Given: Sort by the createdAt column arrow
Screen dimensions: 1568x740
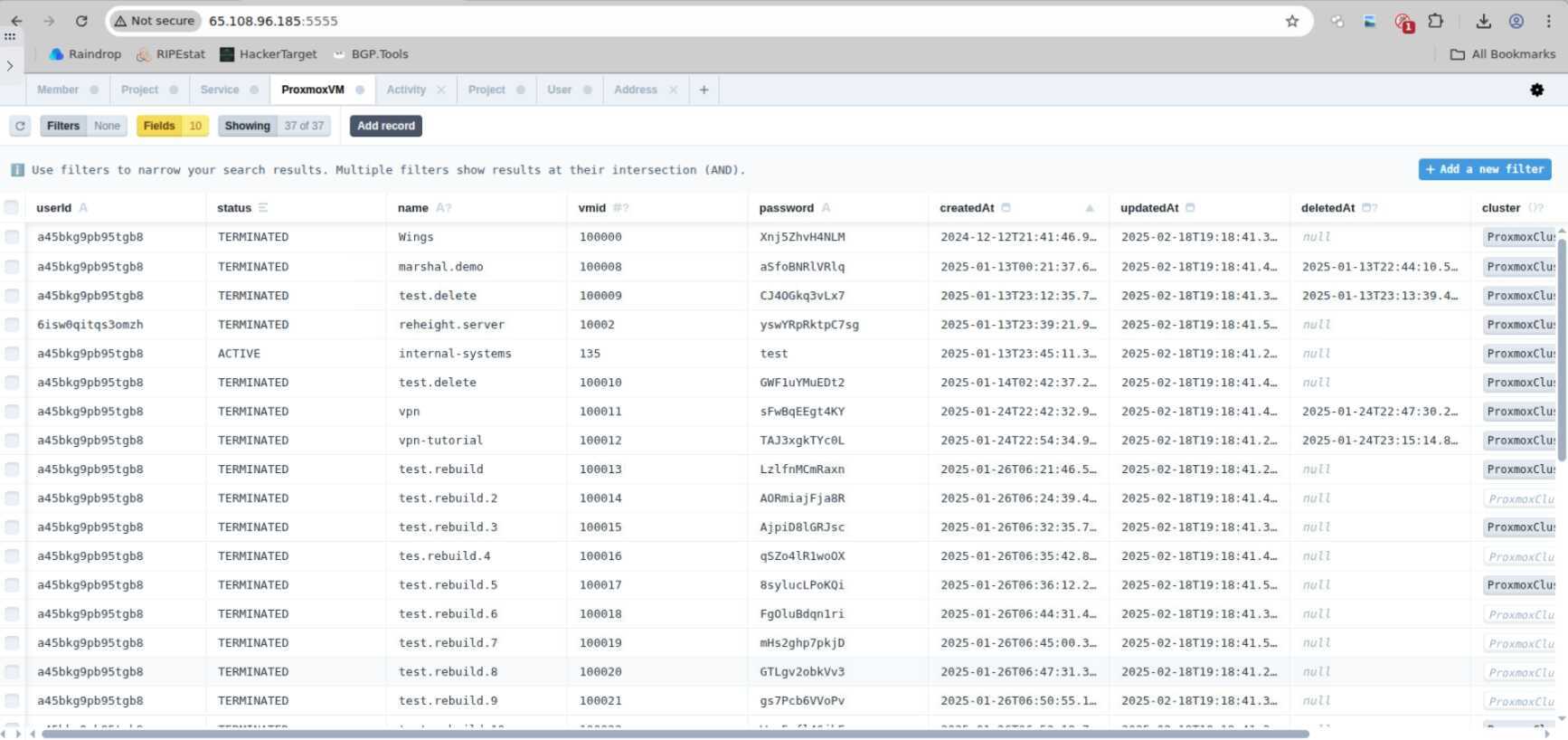Looking at the screenshot, I should coord(1090,208).
